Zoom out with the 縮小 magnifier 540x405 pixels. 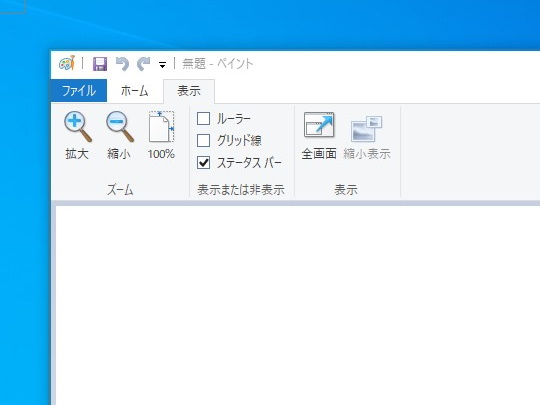tap(119, 136)
